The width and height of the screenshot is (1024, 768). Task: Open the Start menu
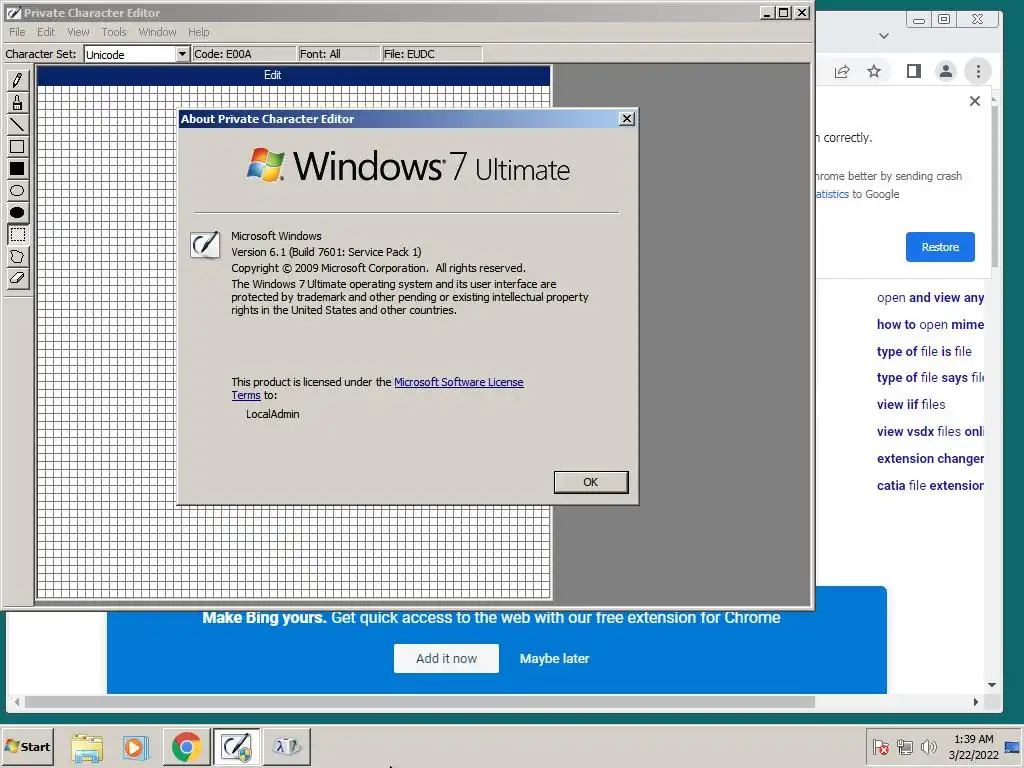(27, 746)
